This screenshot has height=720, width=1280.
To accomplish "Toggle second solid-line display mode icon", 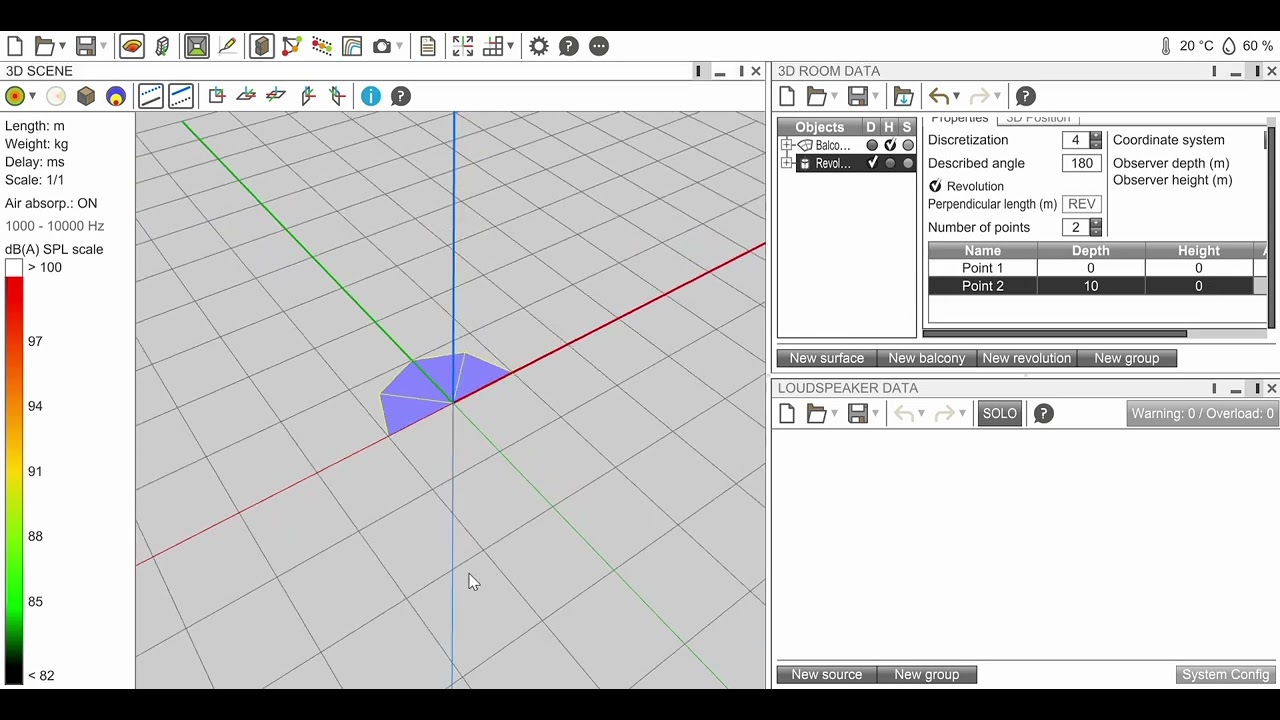I will click(181, 96).
